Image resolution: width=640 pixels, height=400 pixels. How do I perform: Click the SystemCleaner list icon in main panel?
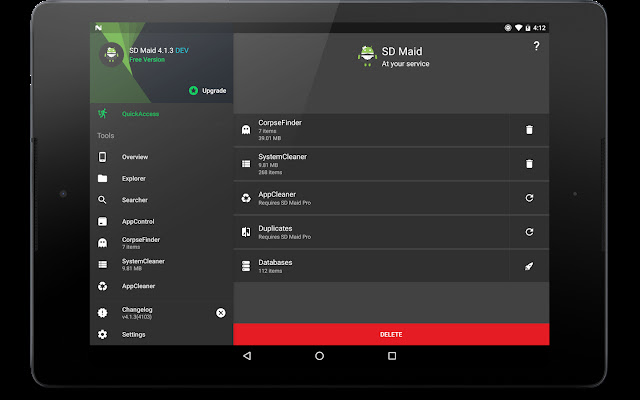(246, 164)
